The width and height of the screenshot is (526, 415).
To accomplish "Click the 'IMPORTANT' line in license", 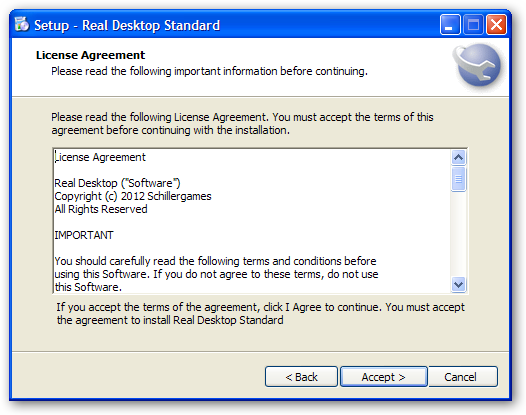I will pyautogui.click(x=84, y=235).
